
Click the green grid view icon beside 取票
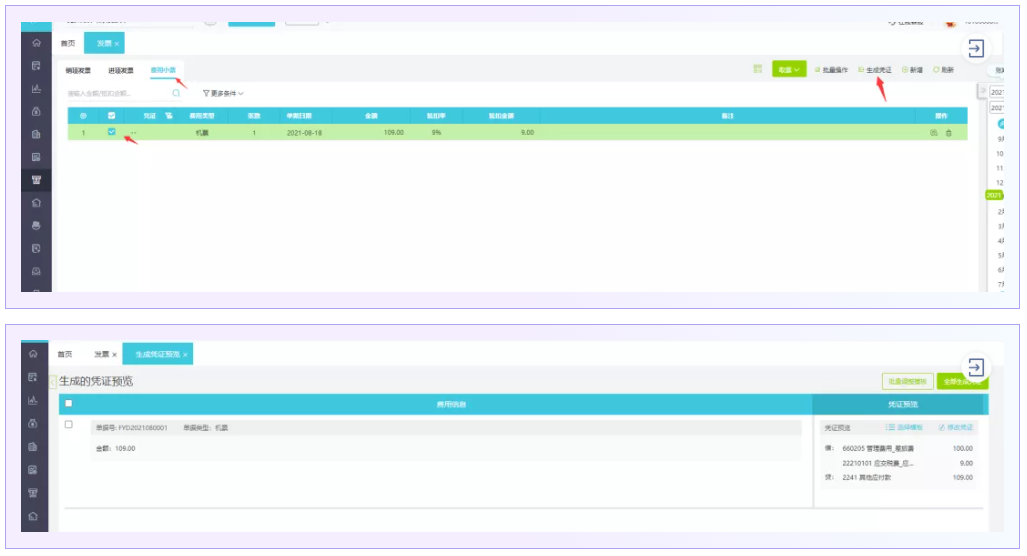click(757, 69)
